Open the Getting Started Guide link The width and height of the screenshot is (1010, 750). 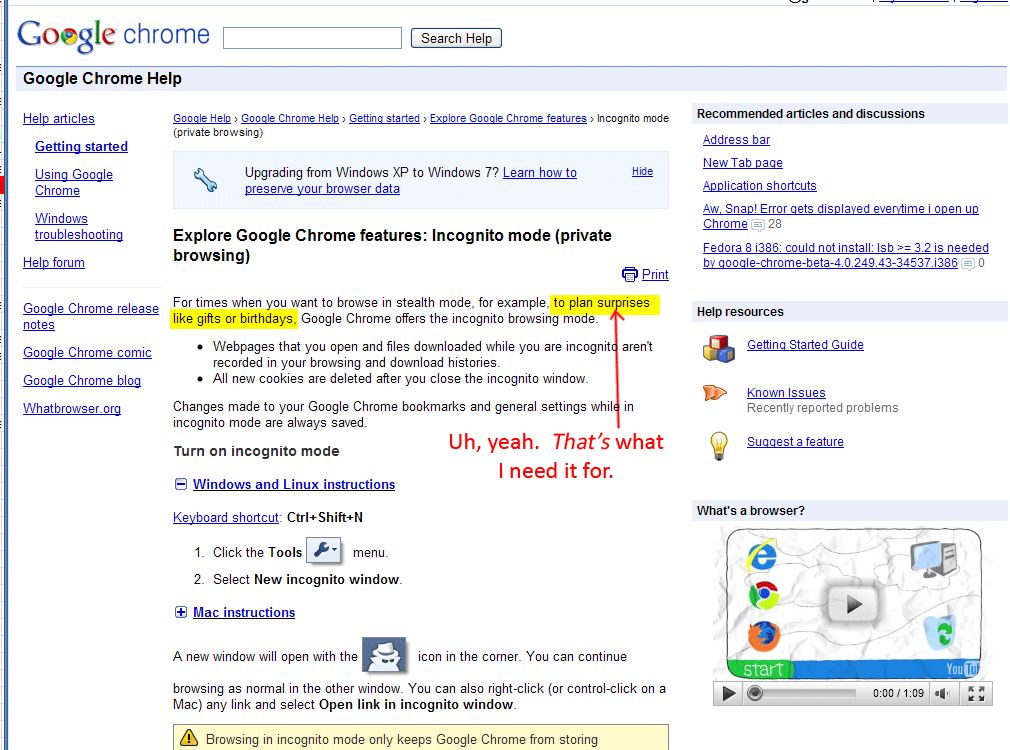point(805,345)
